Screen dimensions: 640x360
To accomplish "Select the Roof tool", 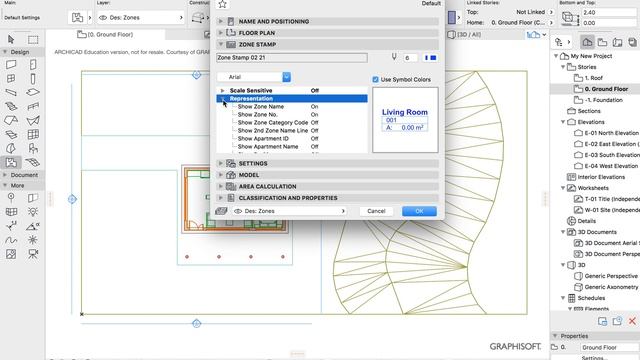I will [11, 120].
